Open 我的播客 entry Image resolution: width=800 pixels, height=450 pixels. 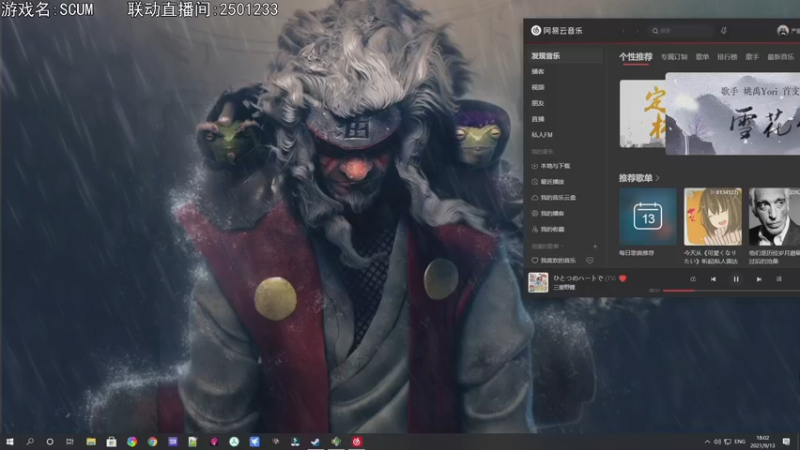tap(548, 213)
